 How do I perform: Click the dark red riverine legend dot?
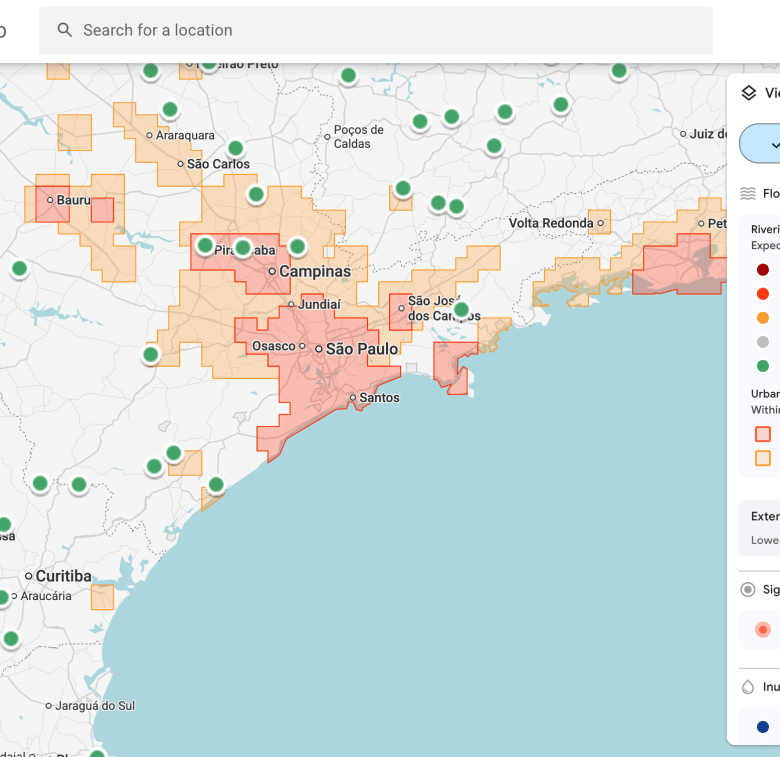763,270
